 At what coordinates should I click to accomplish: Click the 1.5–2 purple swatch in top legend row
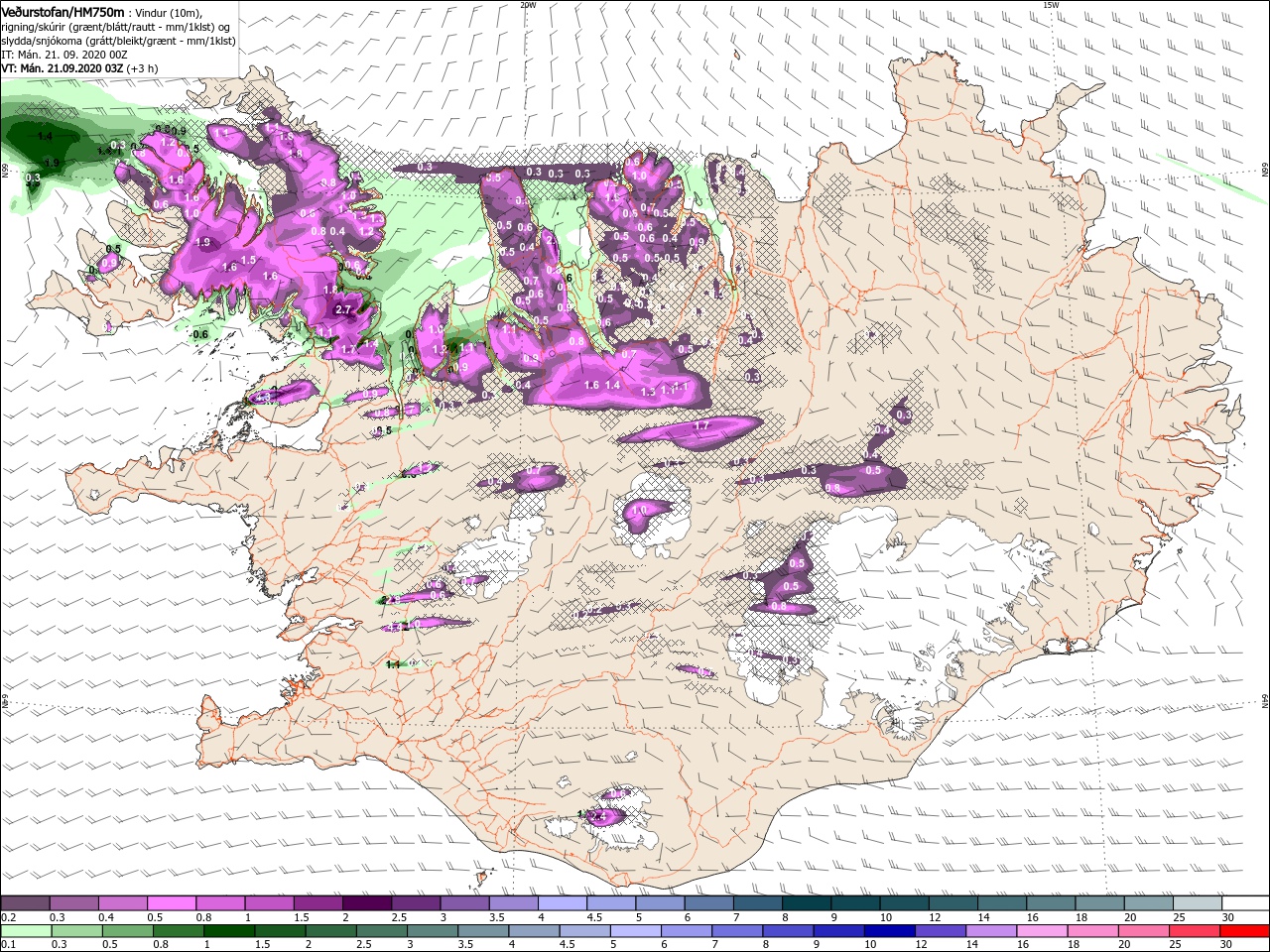317,903
